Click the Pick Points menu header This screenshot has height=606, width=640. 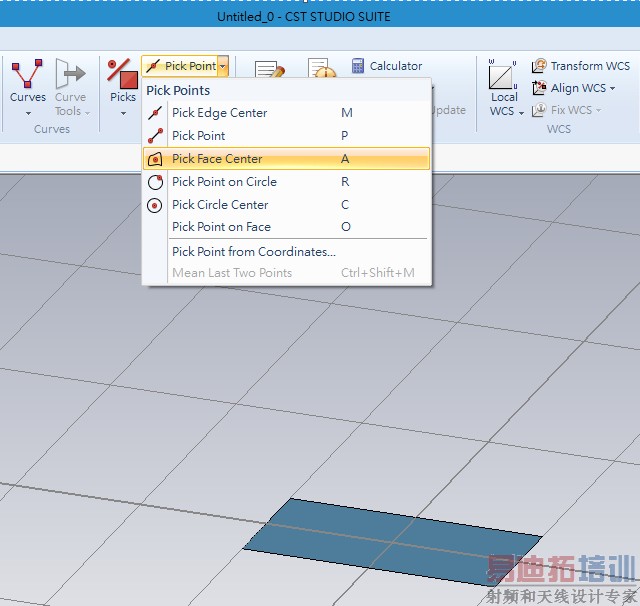[178, 90]
